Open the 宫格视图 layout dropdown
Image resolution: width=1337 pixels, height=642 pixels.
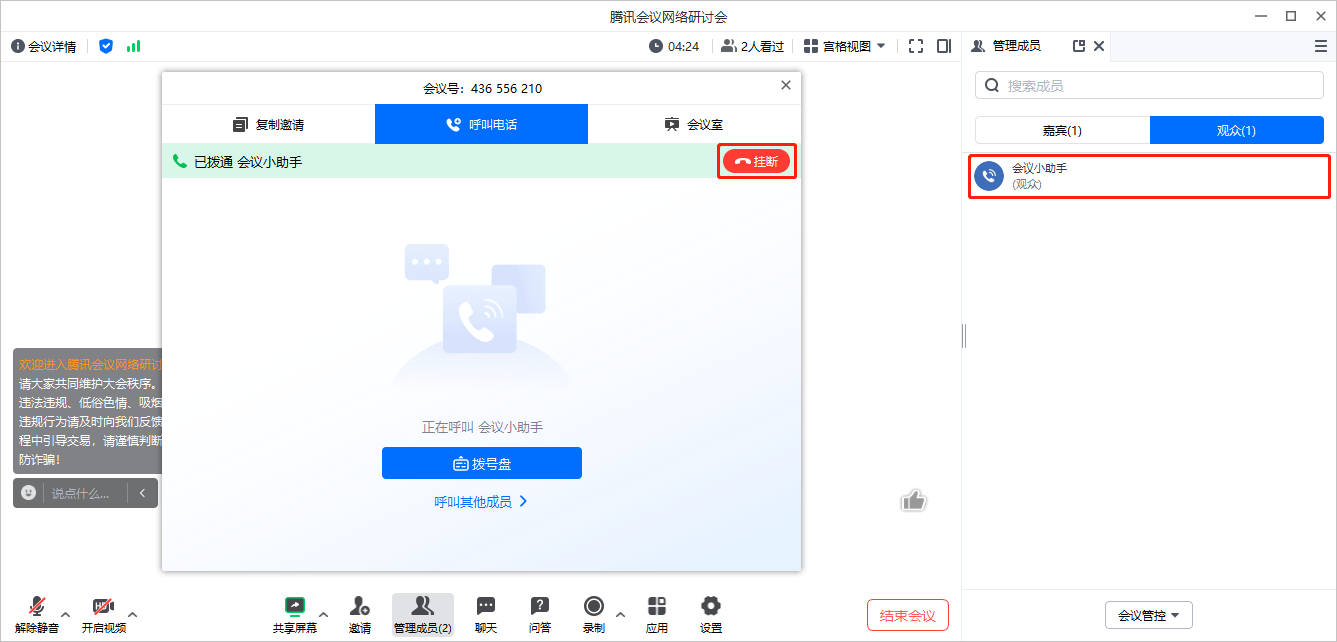pos(845,46)
